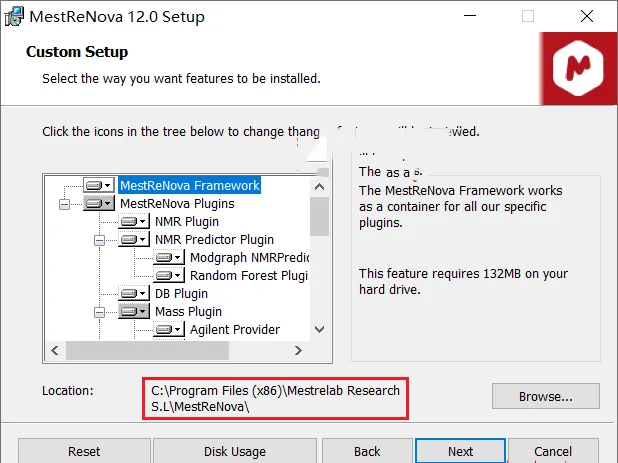Select MestReNova Framework tree item
Image resolution: width=618 pixels, height=463 pixels.
click(x=190, y=185)
